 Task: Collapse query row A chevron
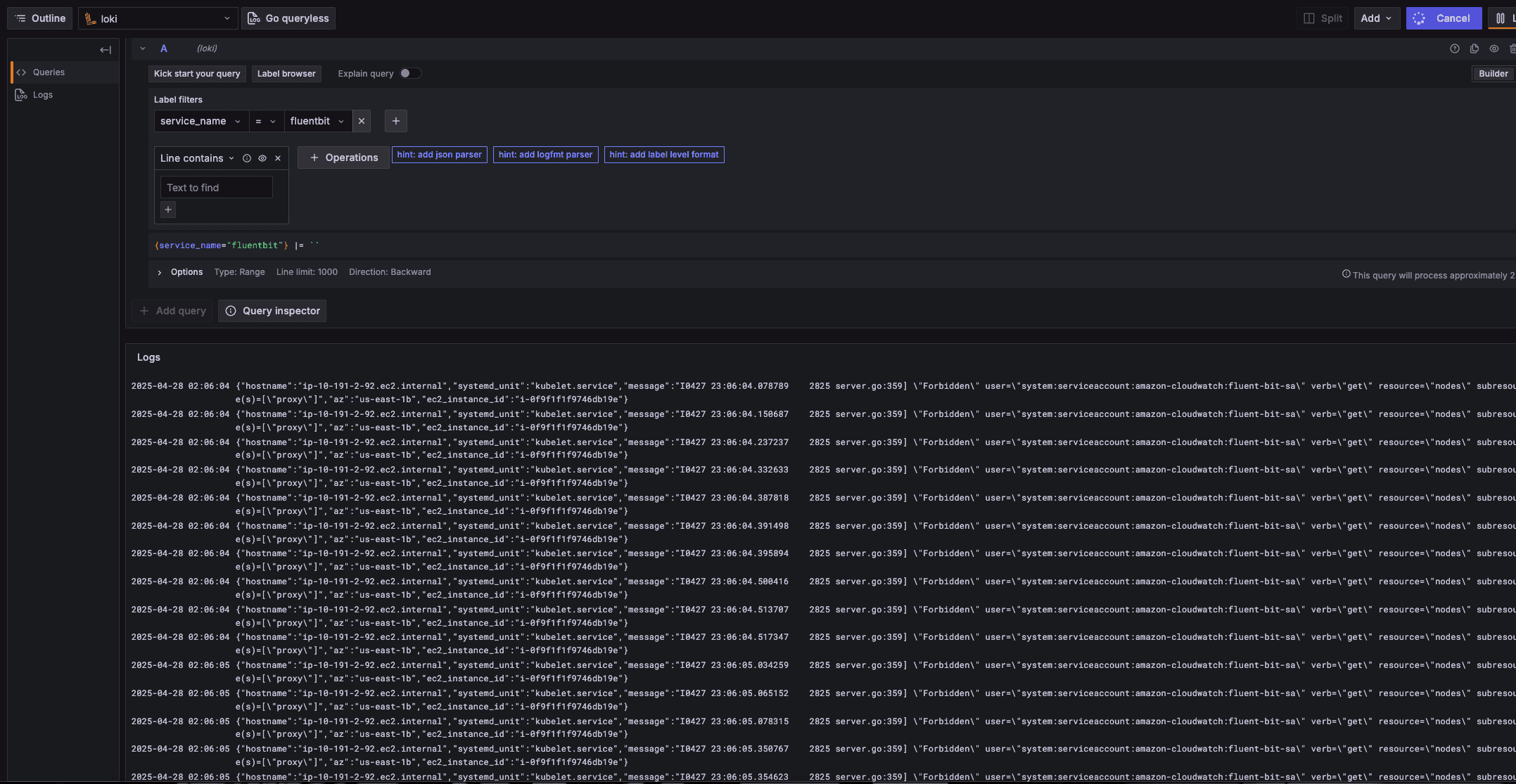click(143, 49)
